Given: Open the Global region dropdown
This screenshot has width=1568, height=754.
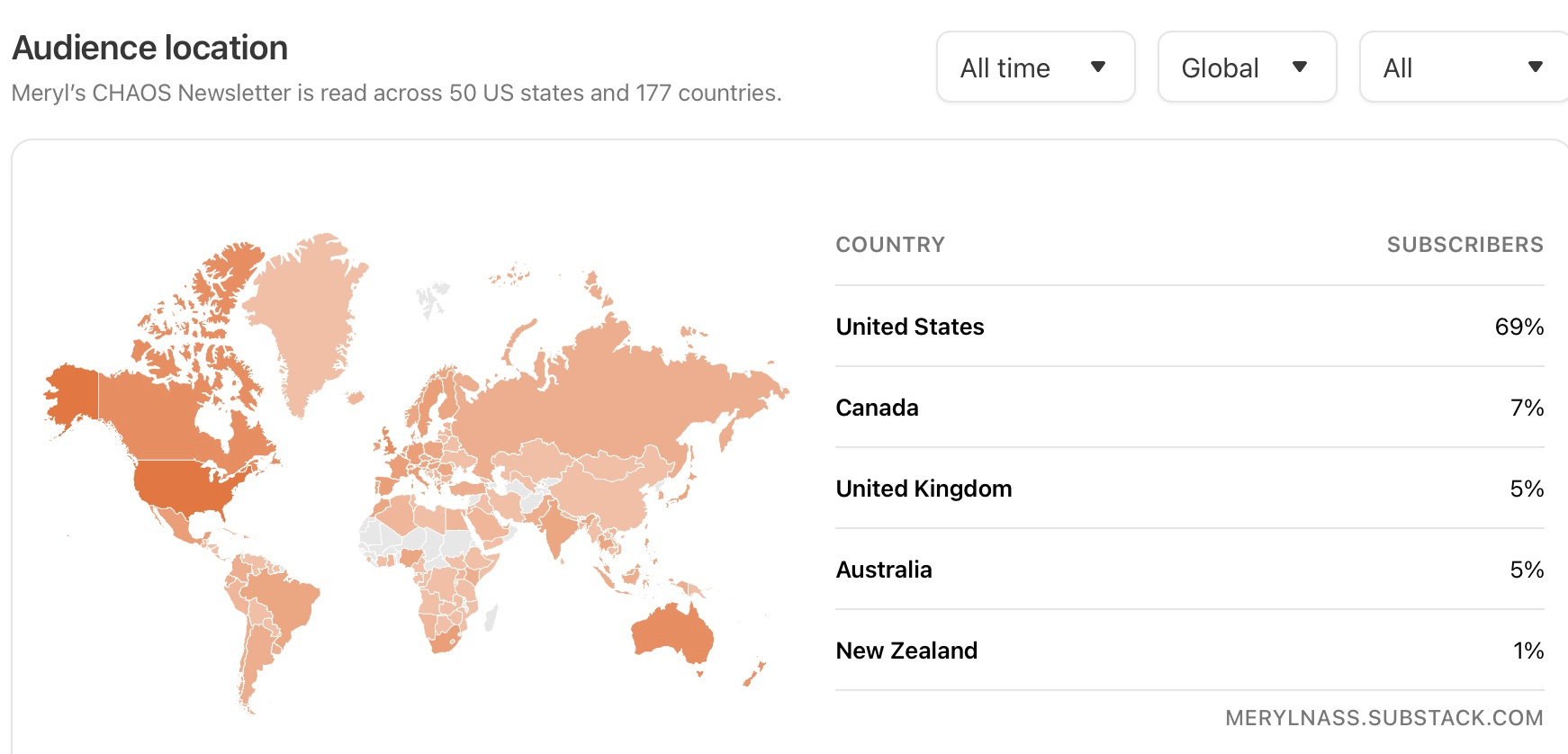Looking at the screenshot, I should click(x=1247, y=67).
